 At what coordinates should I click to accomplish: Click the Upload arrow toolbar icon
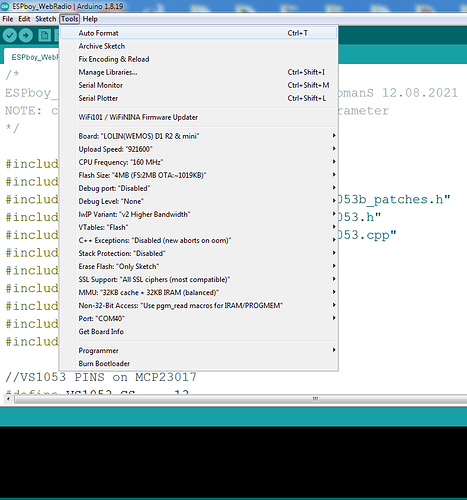(x=26, y=35)
